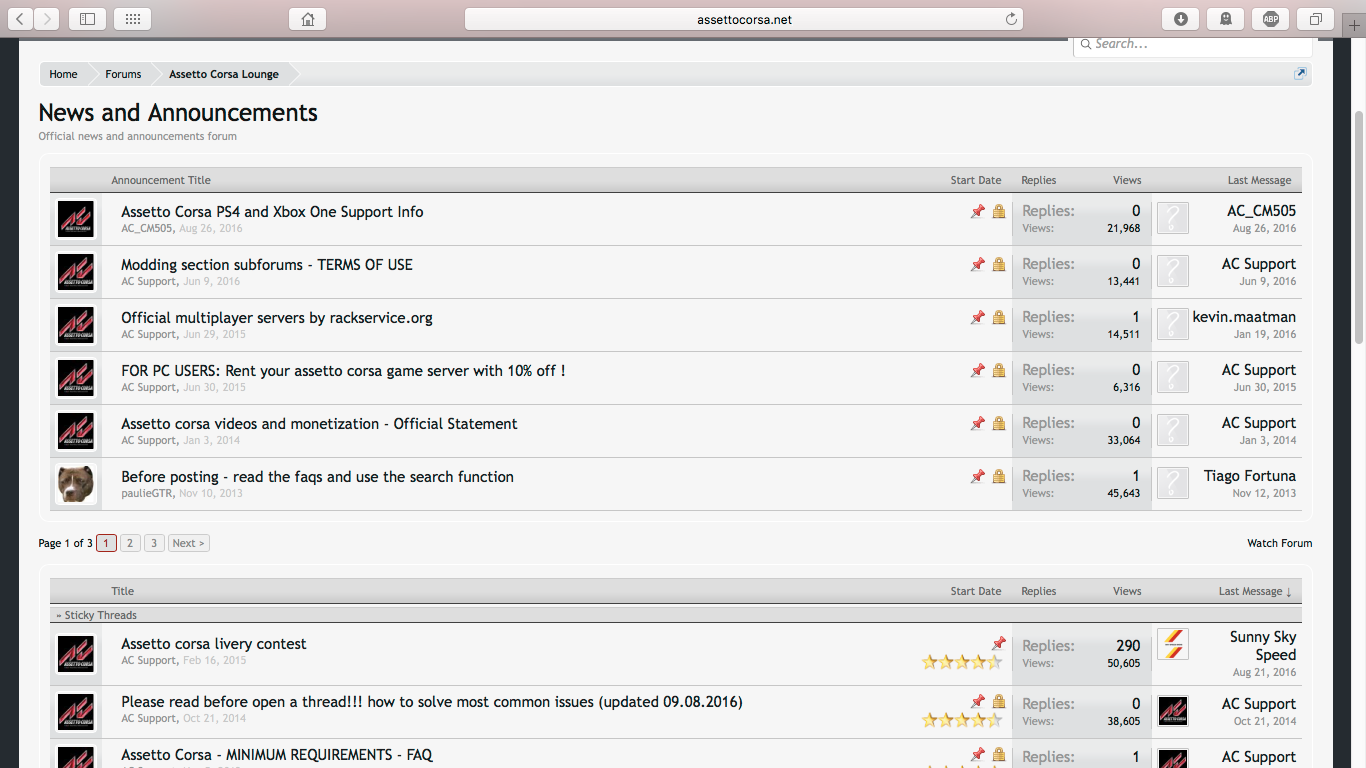Open 'Please read before open a thread!!!' thread
This screenshot has height=768, width=1366.
432,702
